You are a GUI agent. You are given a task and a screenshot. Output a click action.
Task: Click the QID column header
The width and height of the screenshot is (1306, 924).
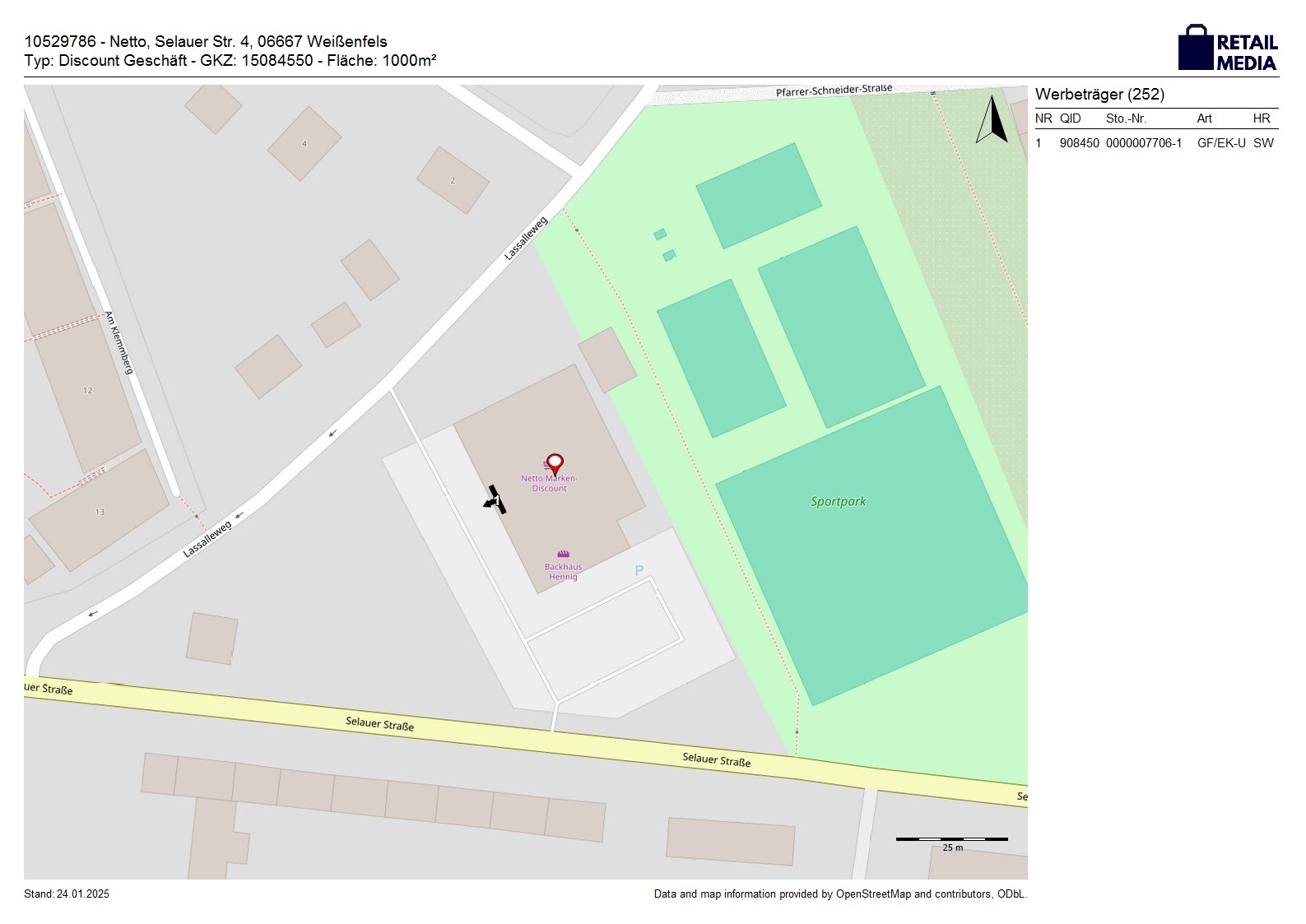pyautogui.click(x=1070, y=118)
